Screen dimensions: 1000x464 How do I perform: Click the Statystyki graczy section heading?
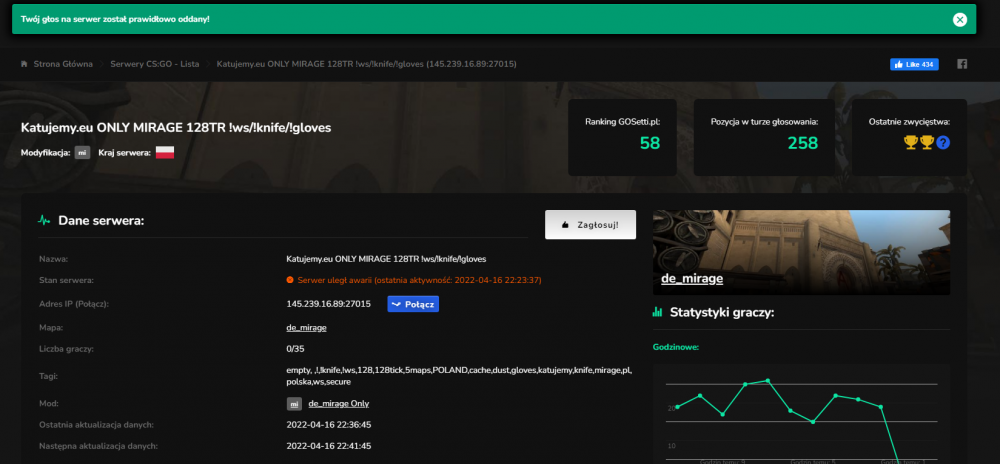coord(722,312)
